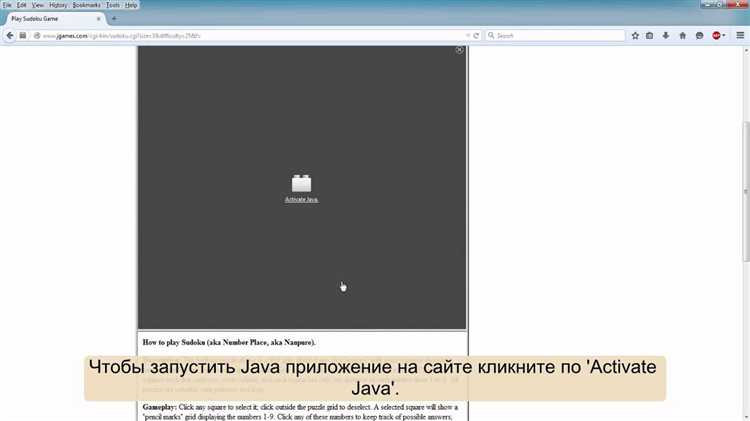Click the chat smiley toolbar icon
The height and width of the screenshot is (421, 750).
click(x=699, y=35)
